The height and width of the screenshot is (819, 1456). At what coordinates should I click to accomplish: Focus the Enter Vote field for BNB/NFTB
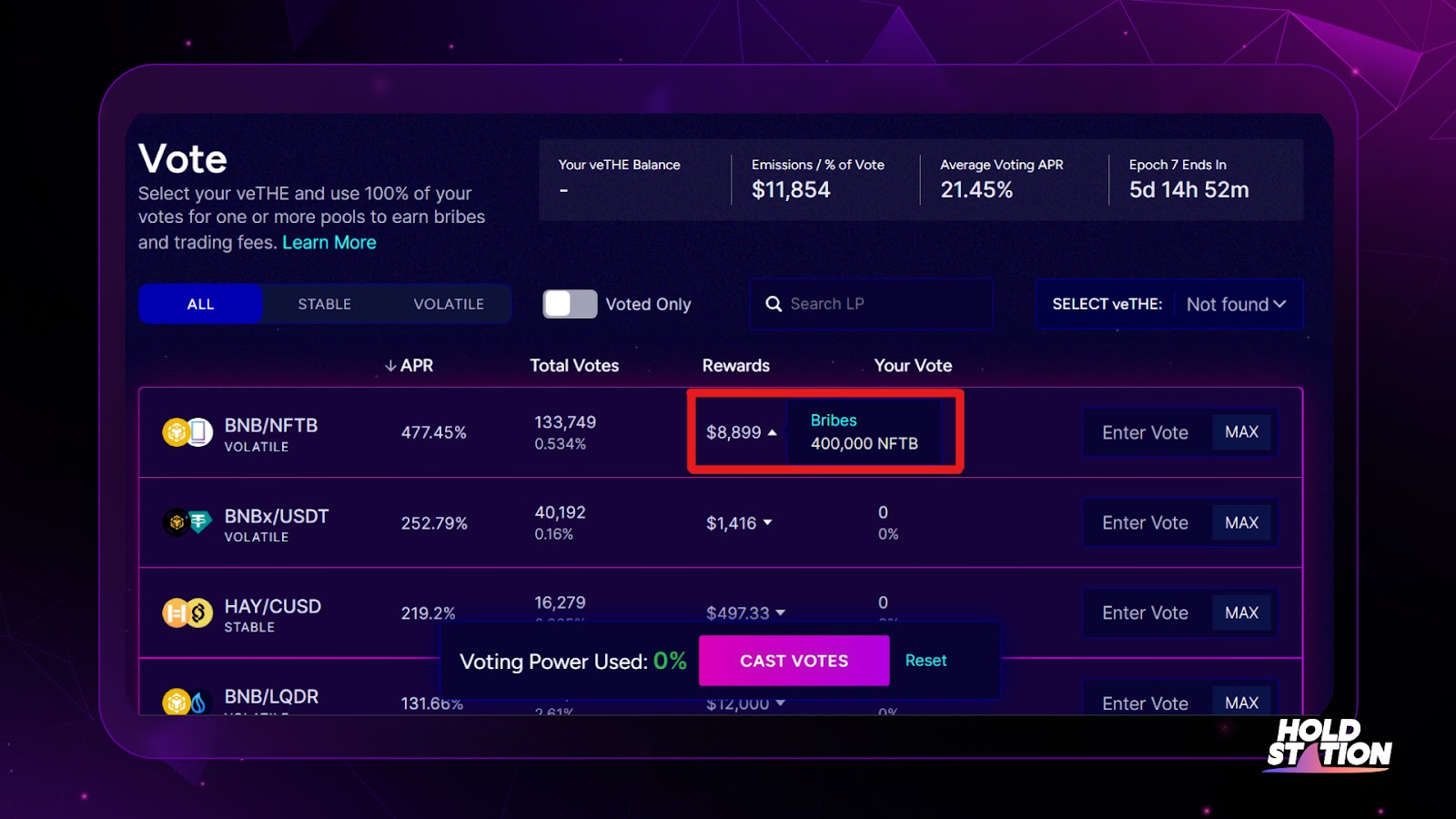point(1146,432)
